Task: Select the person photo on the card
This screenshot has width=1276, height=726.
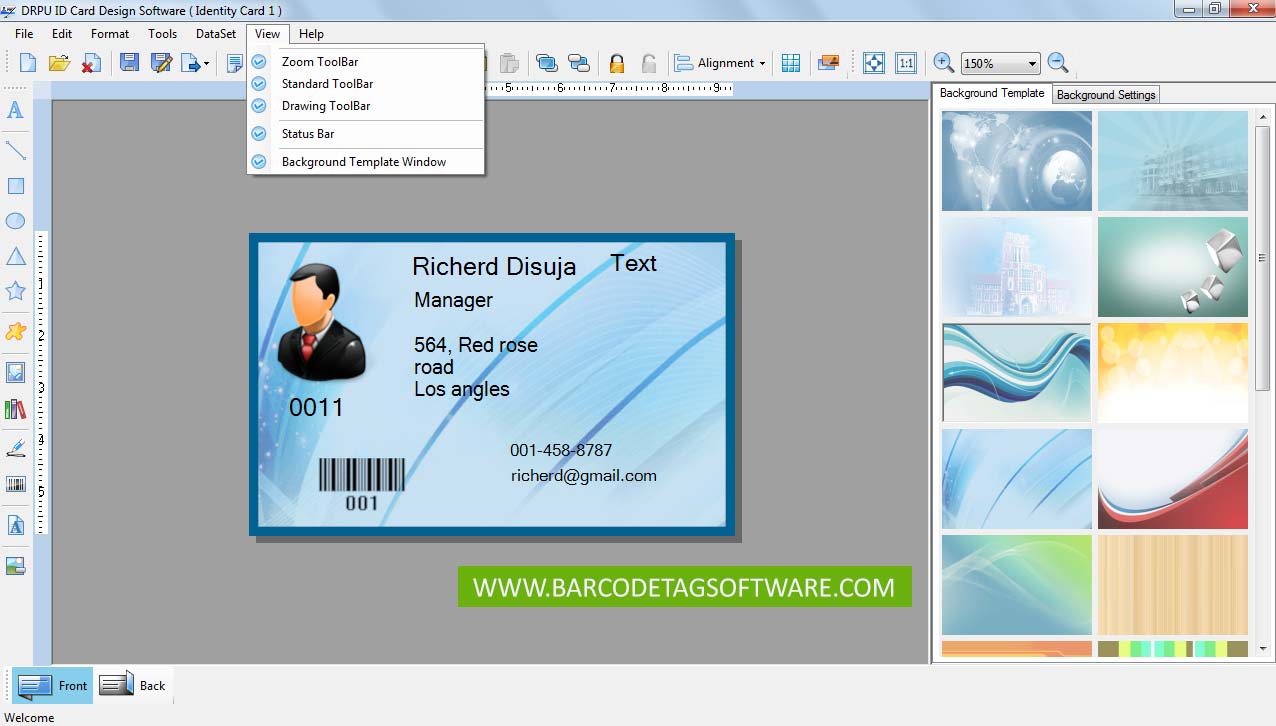Action: pos(321,321)
